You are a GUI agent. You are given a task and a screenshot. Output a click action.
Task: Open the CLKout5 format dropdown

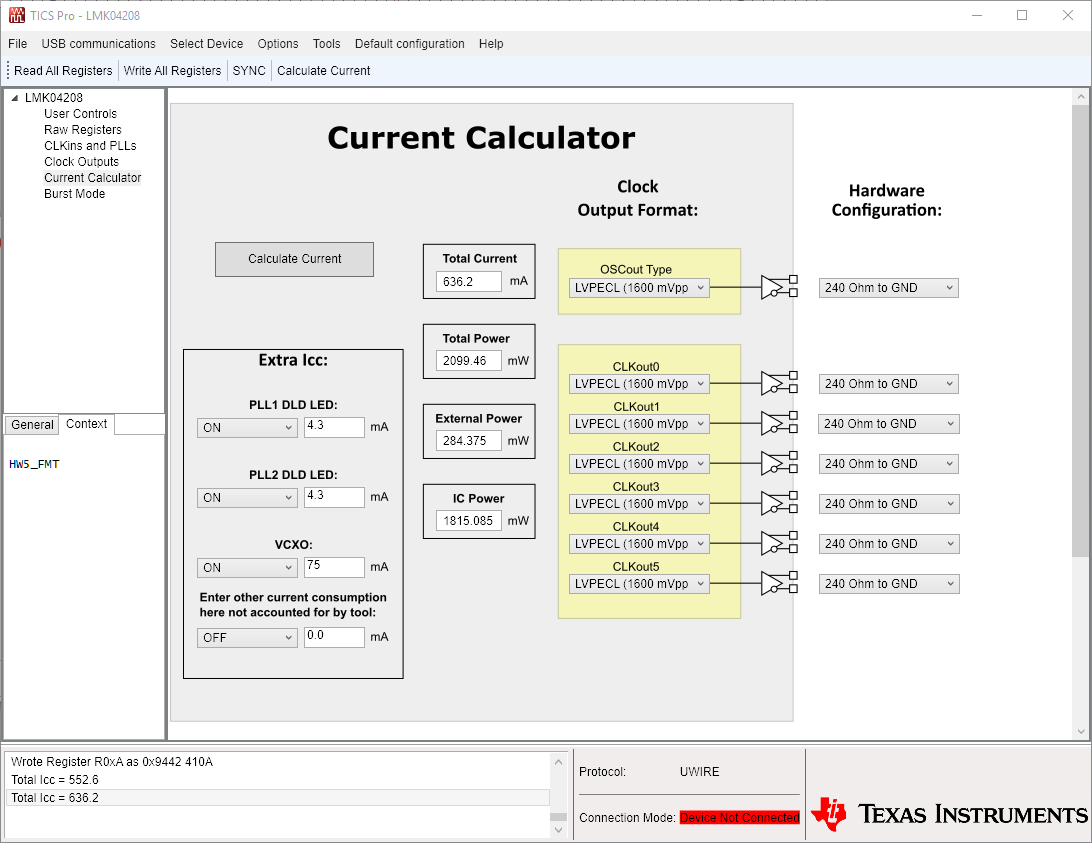coord(639,584)
